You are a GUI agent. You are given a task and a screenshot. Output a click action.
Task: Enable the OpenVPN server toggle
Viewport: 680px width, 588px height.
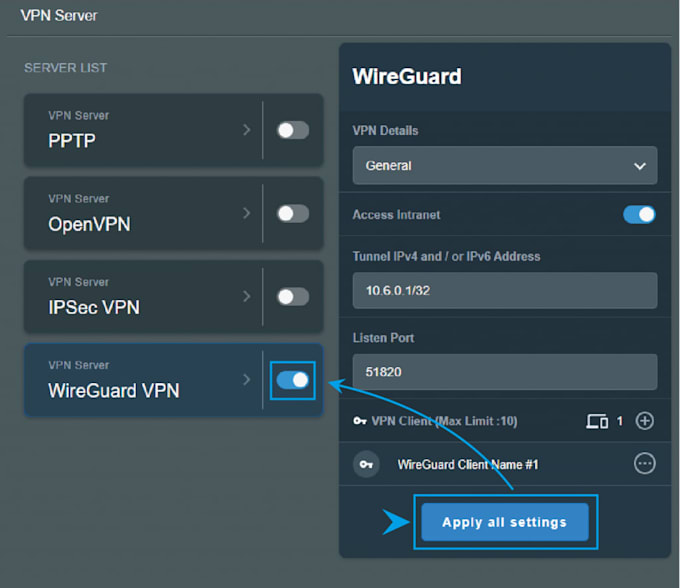(x=293, y=213)
